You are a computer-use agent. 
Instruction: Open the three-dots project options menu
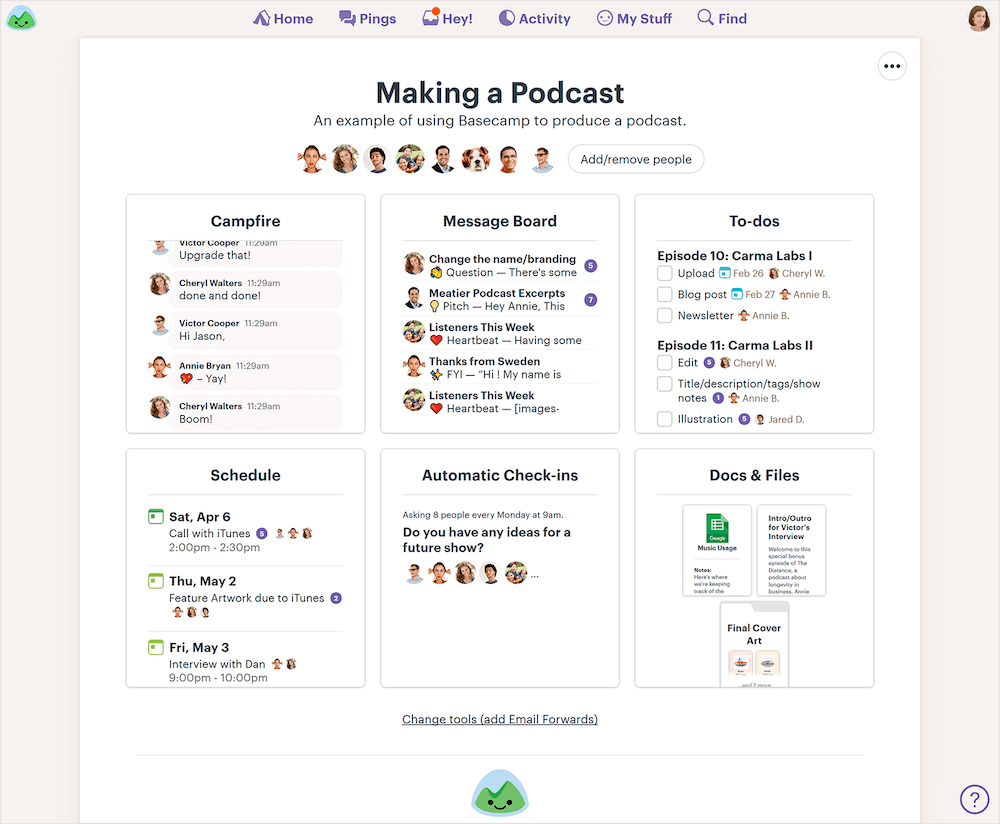pos(892,66)
